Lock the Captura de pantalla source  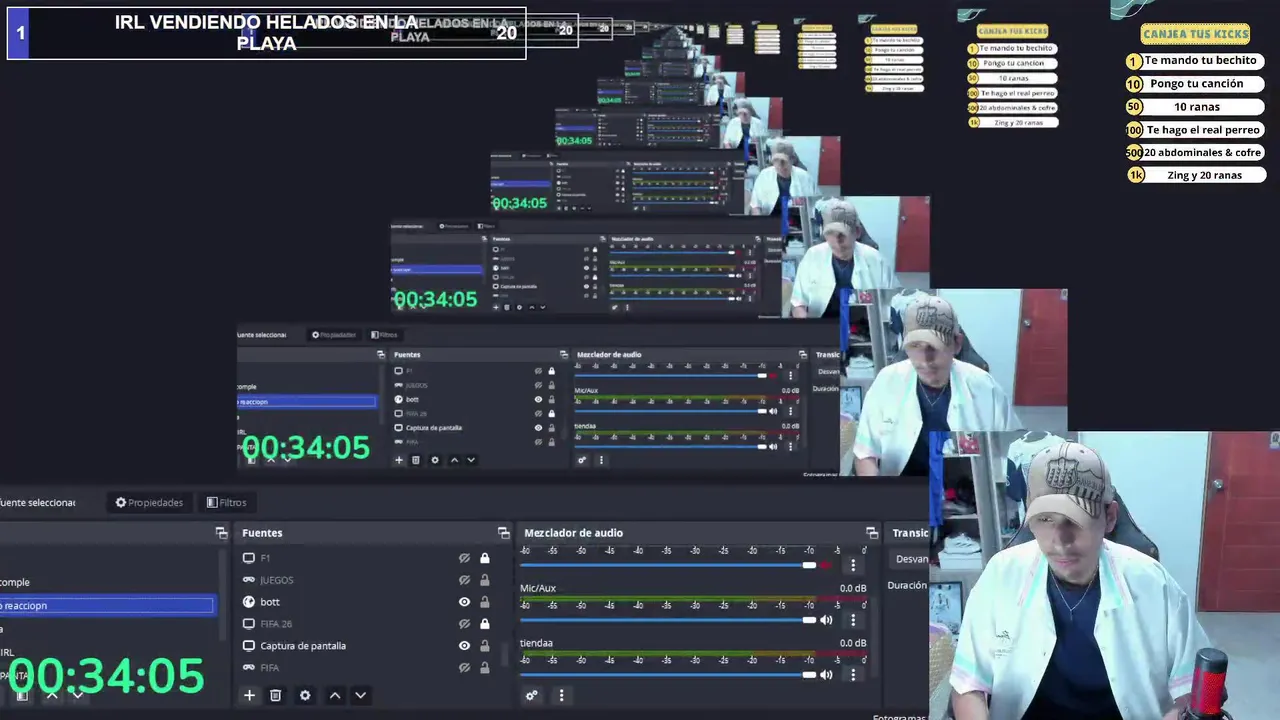pos(485,646)
